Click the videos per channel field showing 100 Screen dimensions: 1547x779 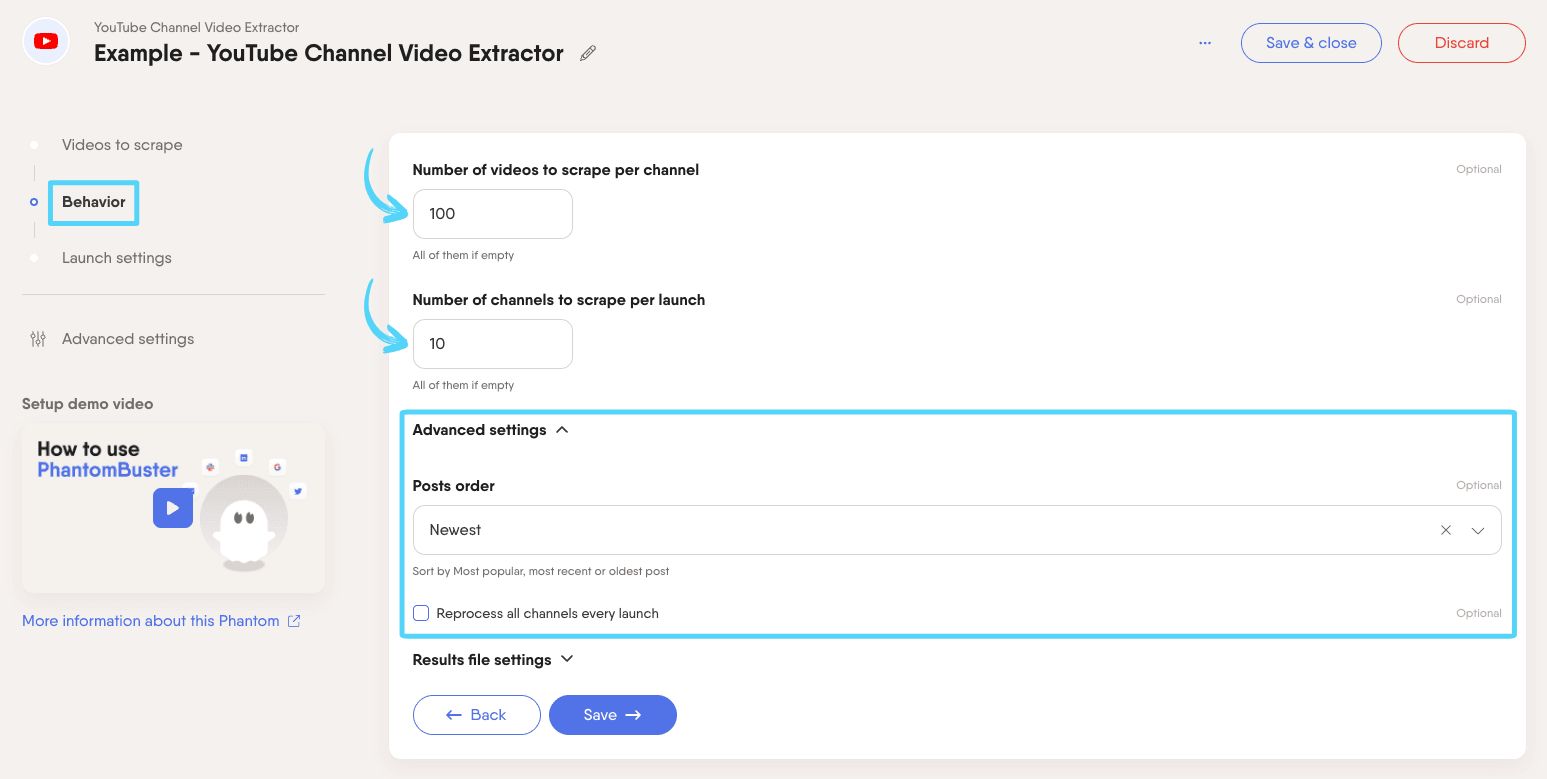(x=493, y=214)
